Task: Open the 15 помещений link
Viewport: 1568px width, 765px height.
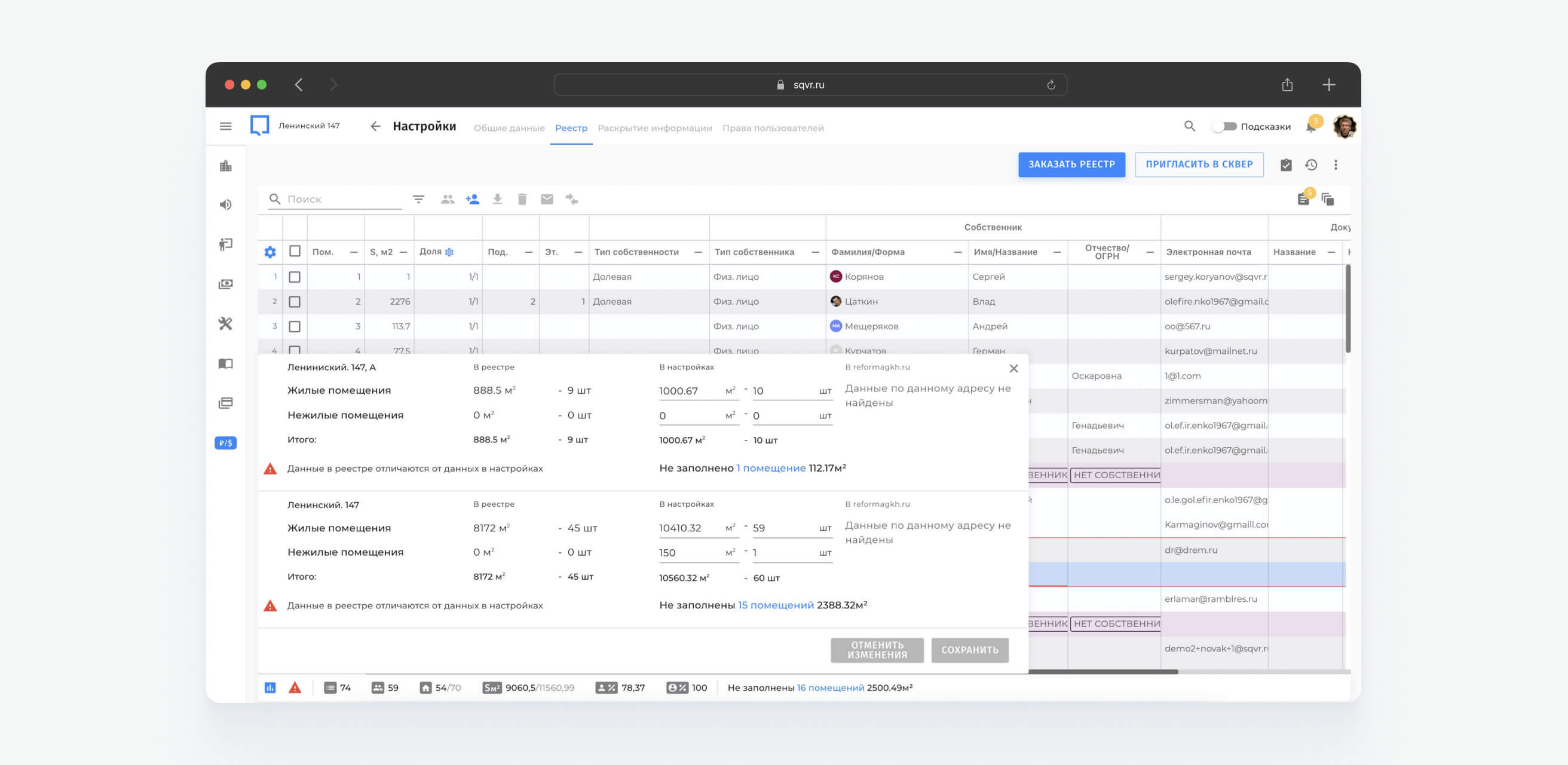Action: click(x=776, y=605)
